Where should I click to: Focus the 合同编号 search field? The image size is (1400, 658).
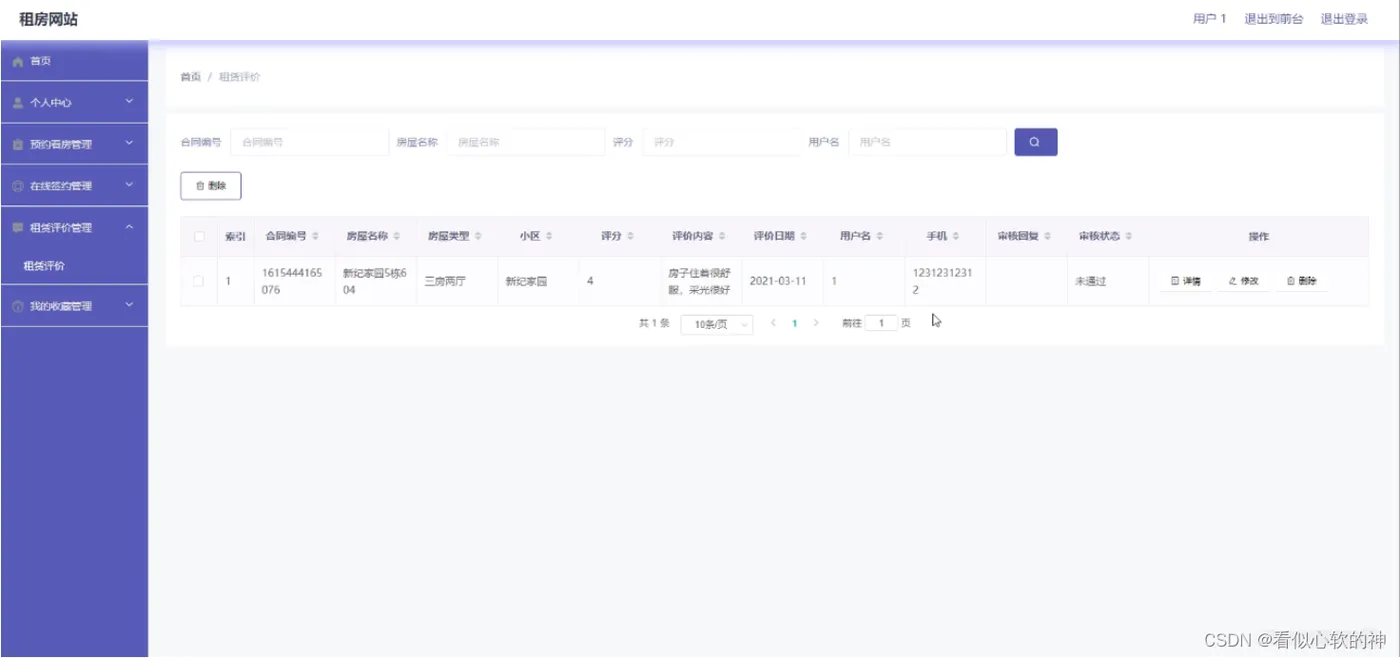click(309, 142)
